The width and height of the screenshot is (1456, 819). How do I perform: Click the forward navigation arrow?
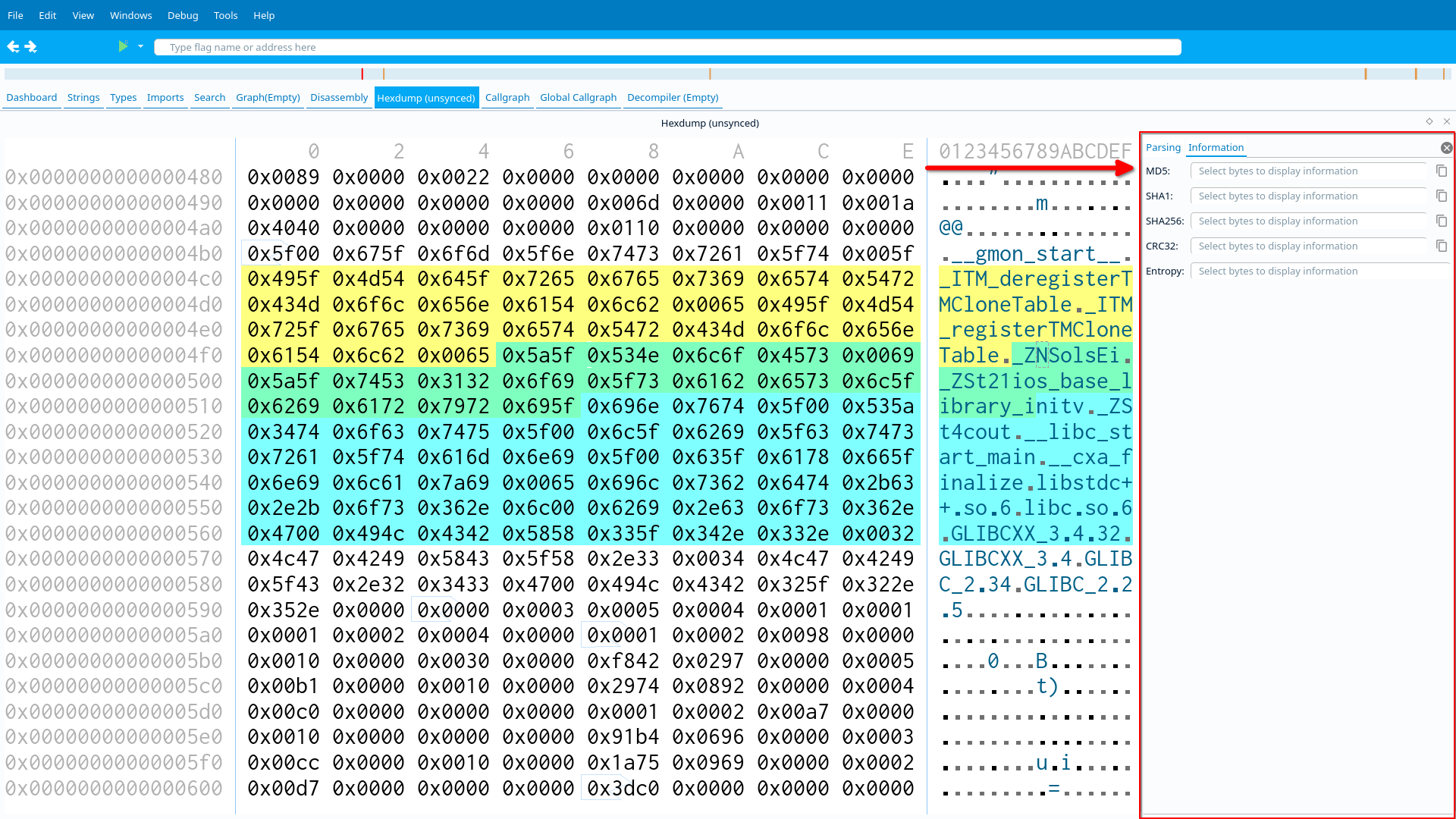(31, 47)
